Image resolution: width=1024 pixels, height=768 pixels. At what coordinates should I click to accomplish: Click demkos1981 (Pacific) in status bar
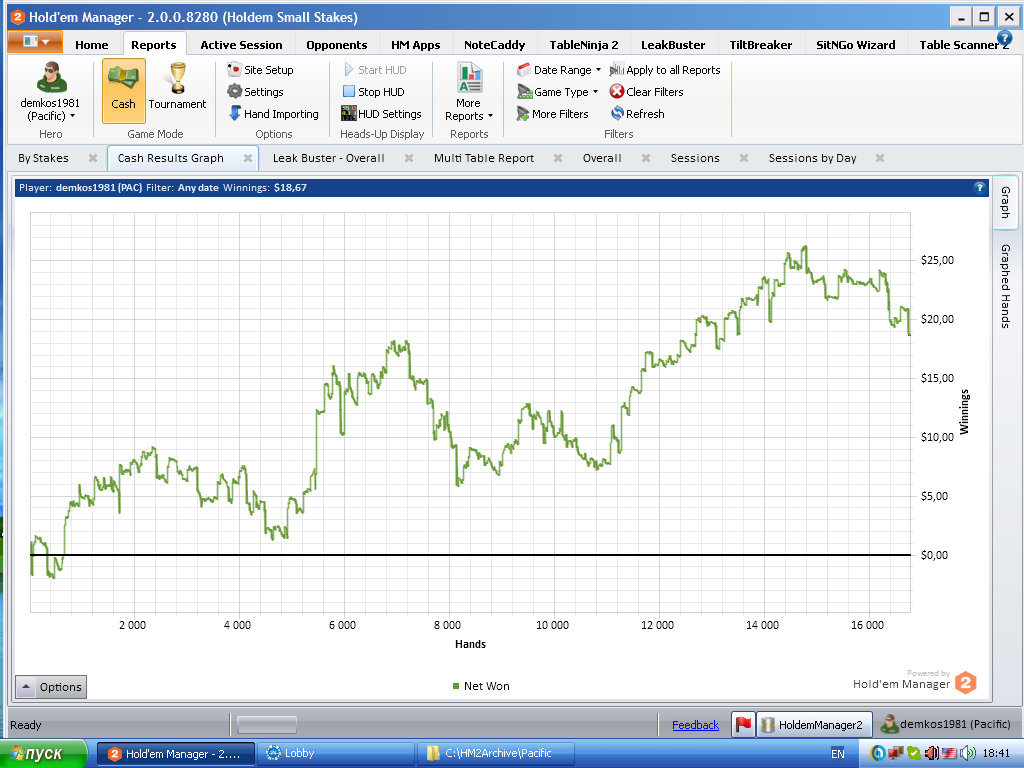point(946,724)
